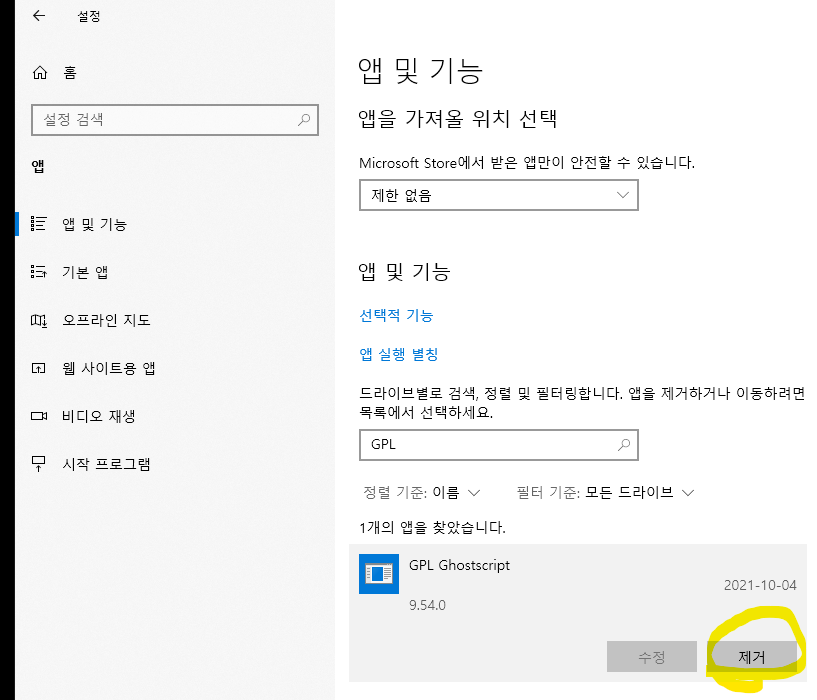Viewport: 817px width, 700px height.
Task: Open the 제한 없음 dropdown
Action: [x=499, y=195]
